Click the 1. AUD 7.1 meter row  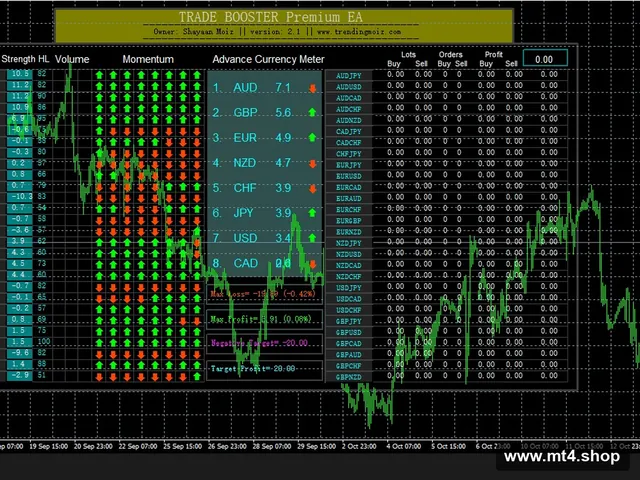264,88
